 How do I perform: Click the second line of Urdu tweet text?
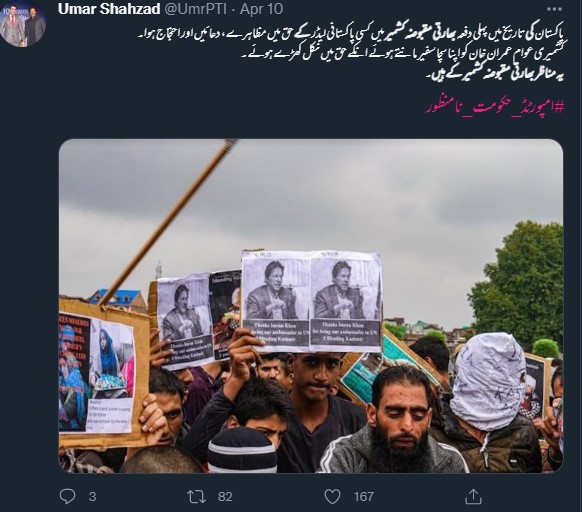click(x=402, y=55)
